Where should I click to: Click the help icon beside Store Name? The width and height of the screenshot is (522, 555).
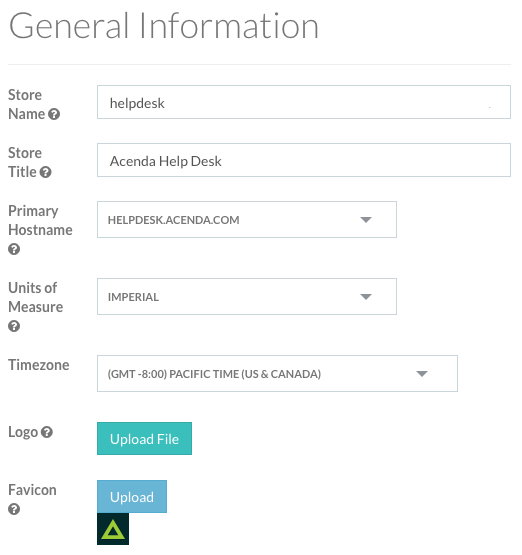pos(54,114)
